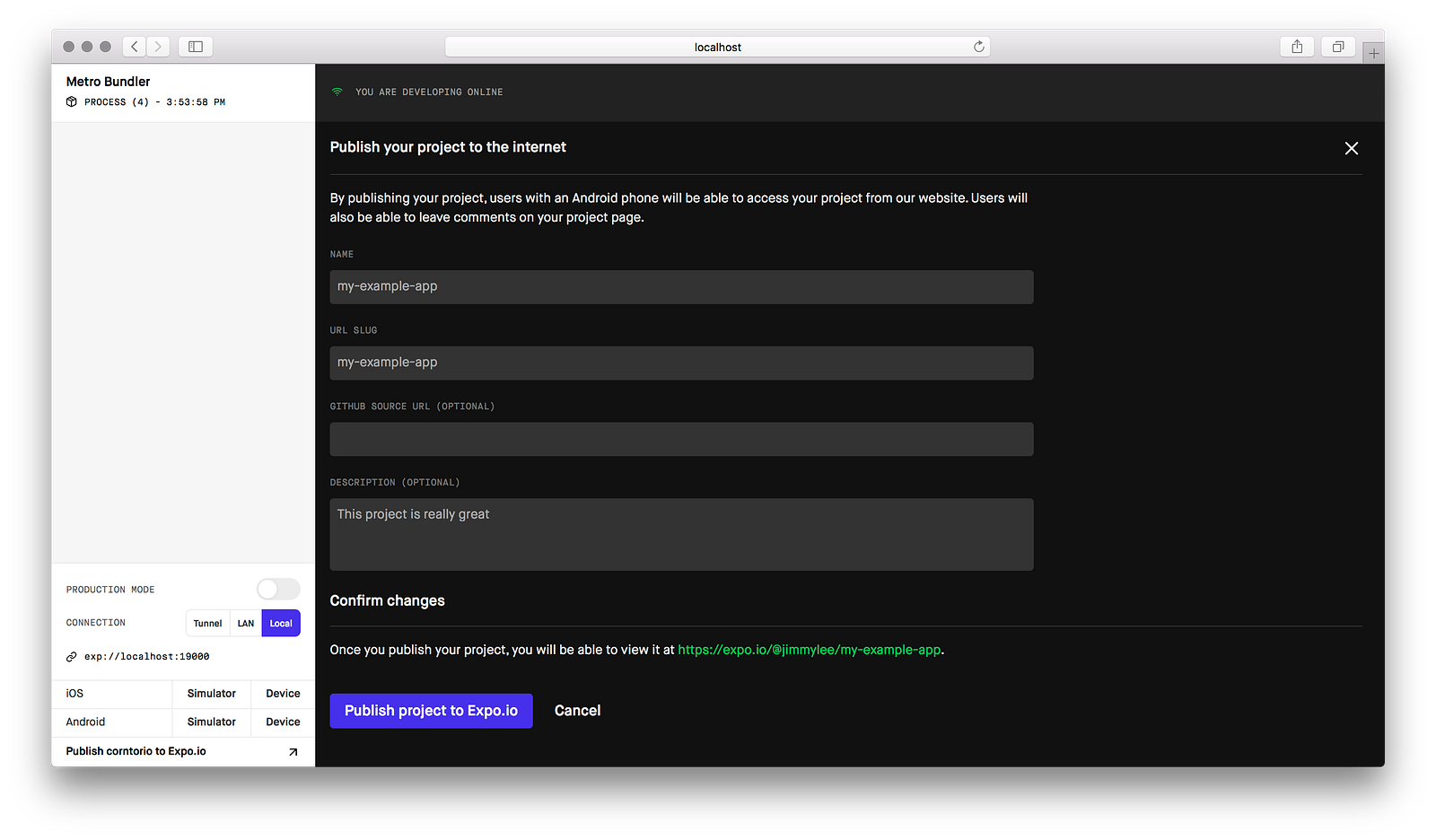Click the Metro Bundler process cube icon
Viewport: 1436px width, 840px height.
[72, 102]
